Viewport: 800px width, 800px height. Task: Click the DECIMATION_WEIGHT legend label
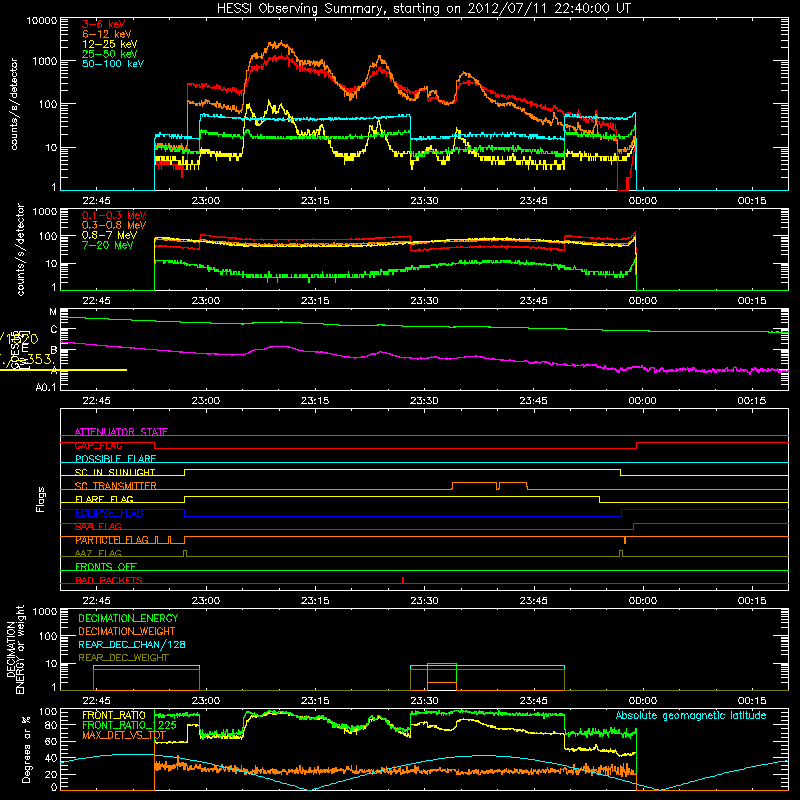click(x=127, y=631)
